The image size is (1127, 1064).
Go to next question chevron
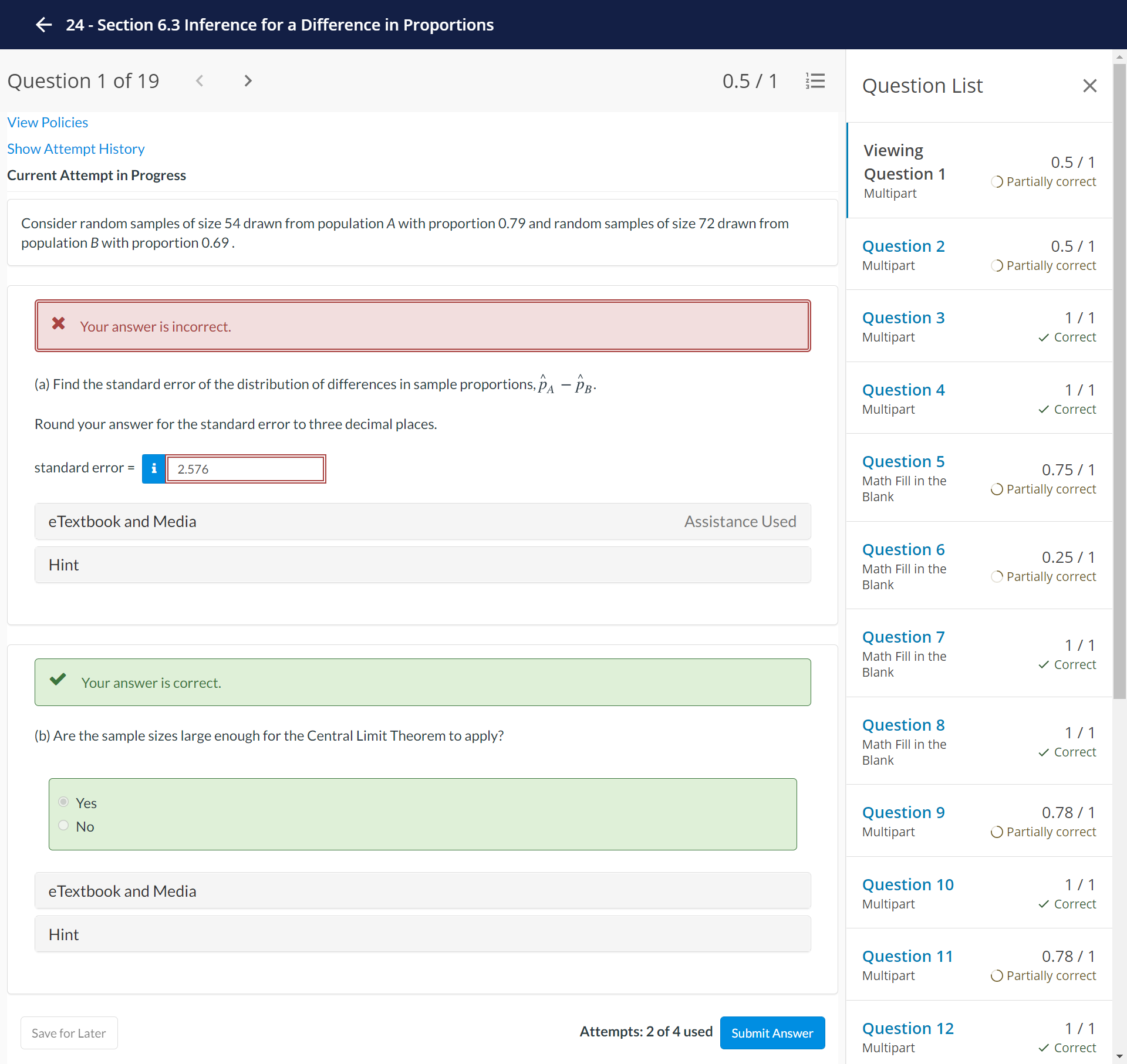pyautogui.click(x=248, y=81)
